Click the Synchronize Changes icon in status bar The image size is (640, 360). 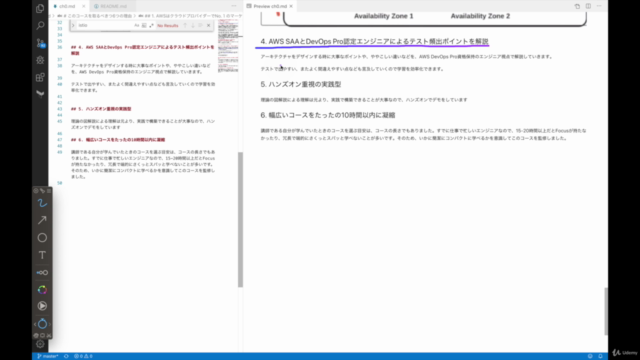pyautogui.click(x=66, y=356)
